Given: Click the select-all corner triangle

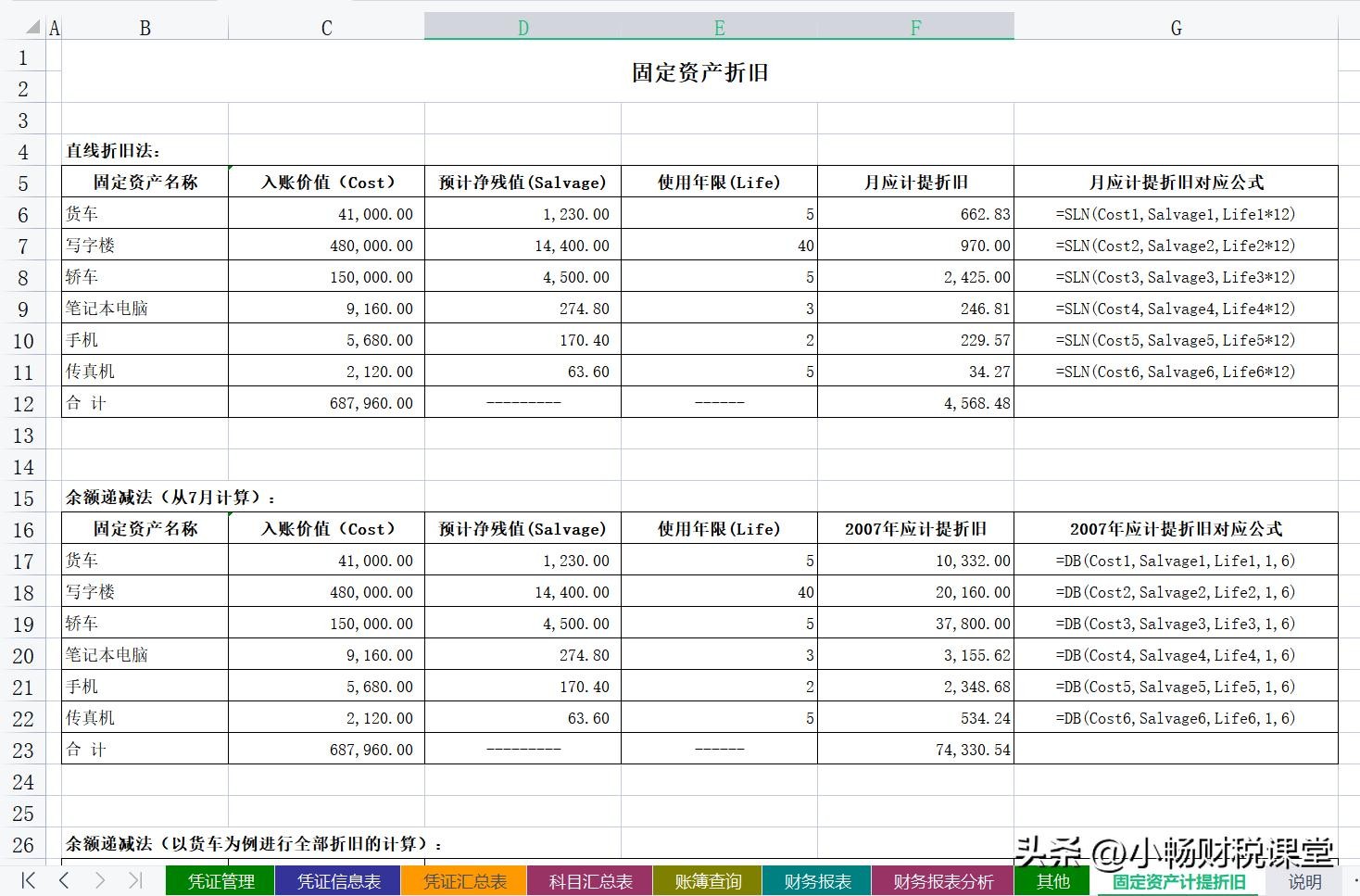Looking at the screenshot, I should [x=33, y=27].
